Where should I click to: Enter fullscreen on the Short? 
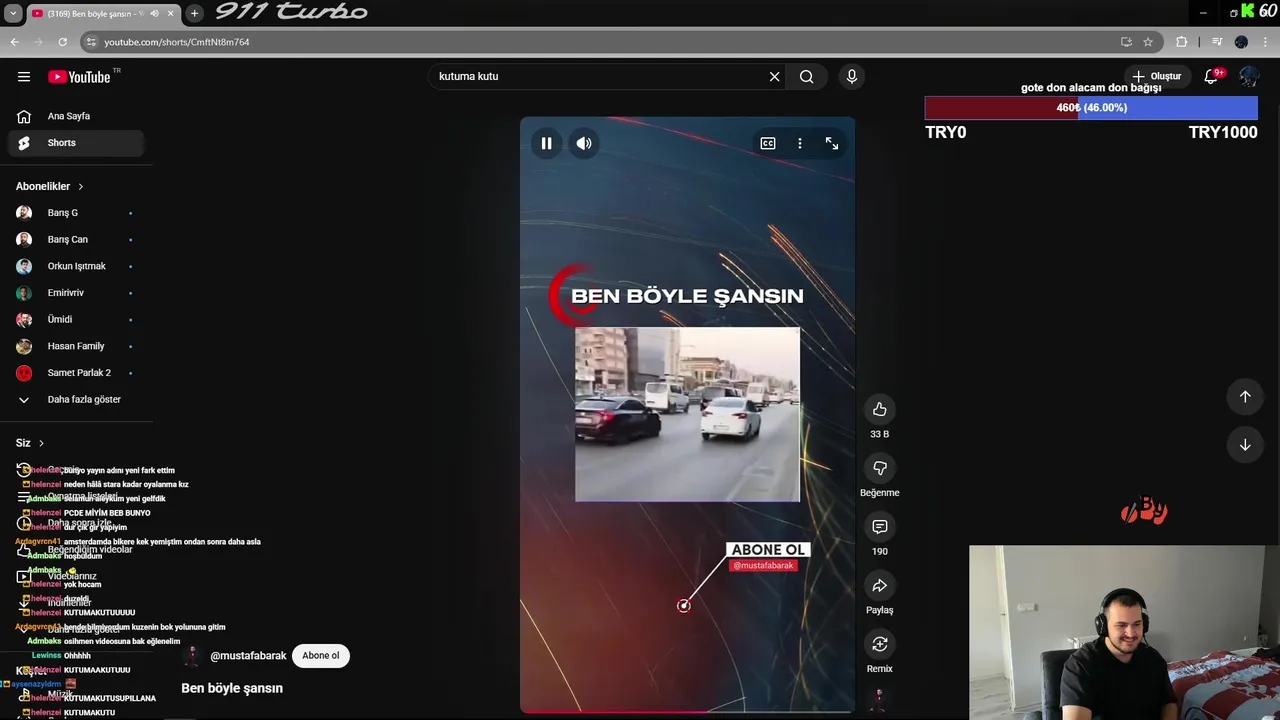pyautogui.click(x=832, y=143)
